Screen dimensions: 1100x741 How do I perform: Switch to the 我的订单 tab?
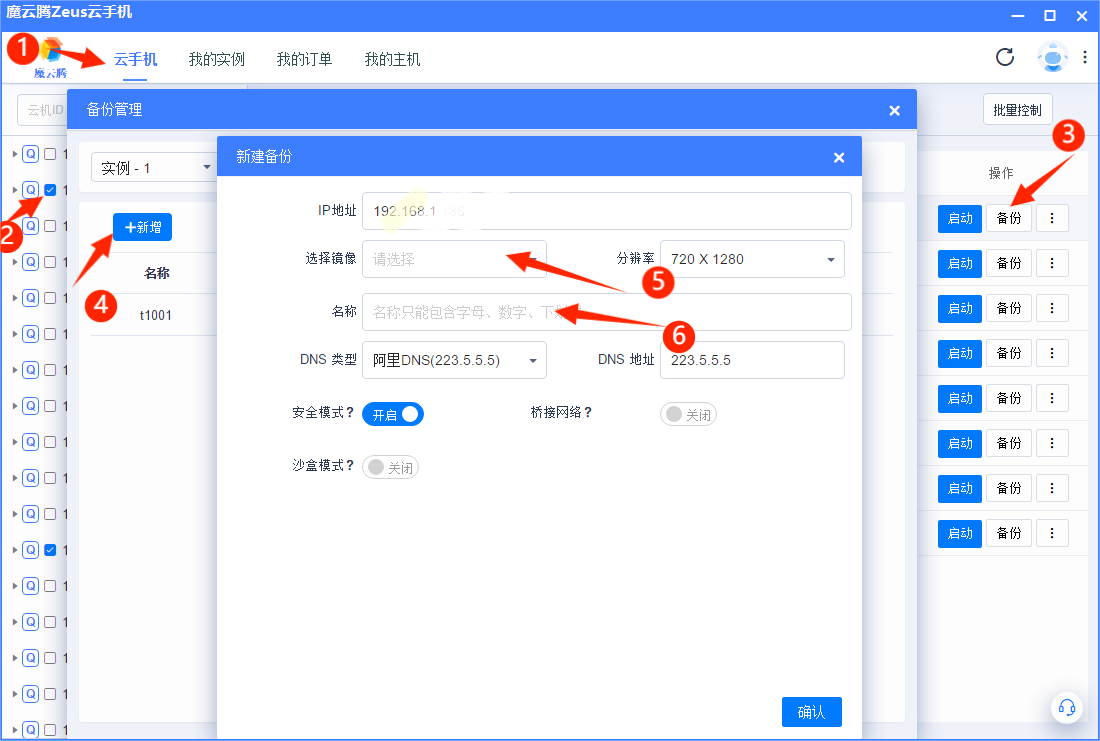tap(304, 60)
